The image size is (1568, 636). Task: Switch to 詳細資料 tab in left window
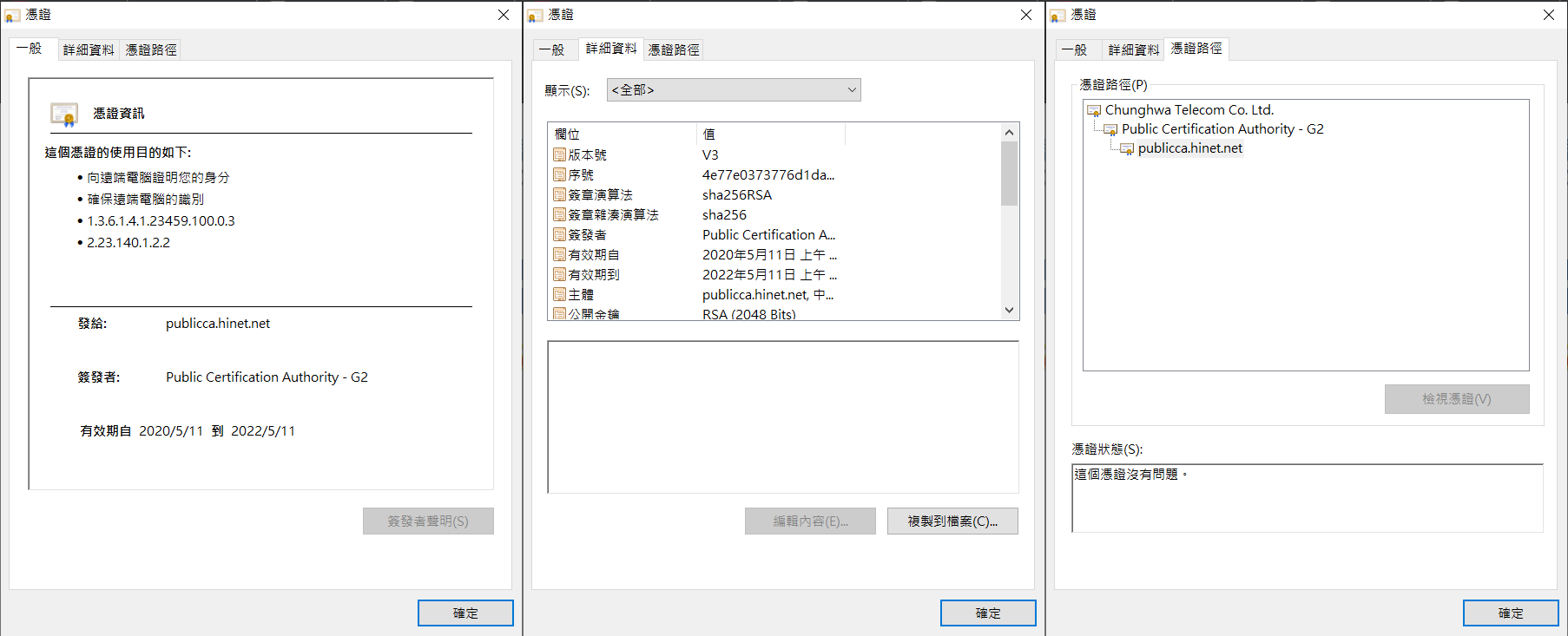click(x=89, y=50)
